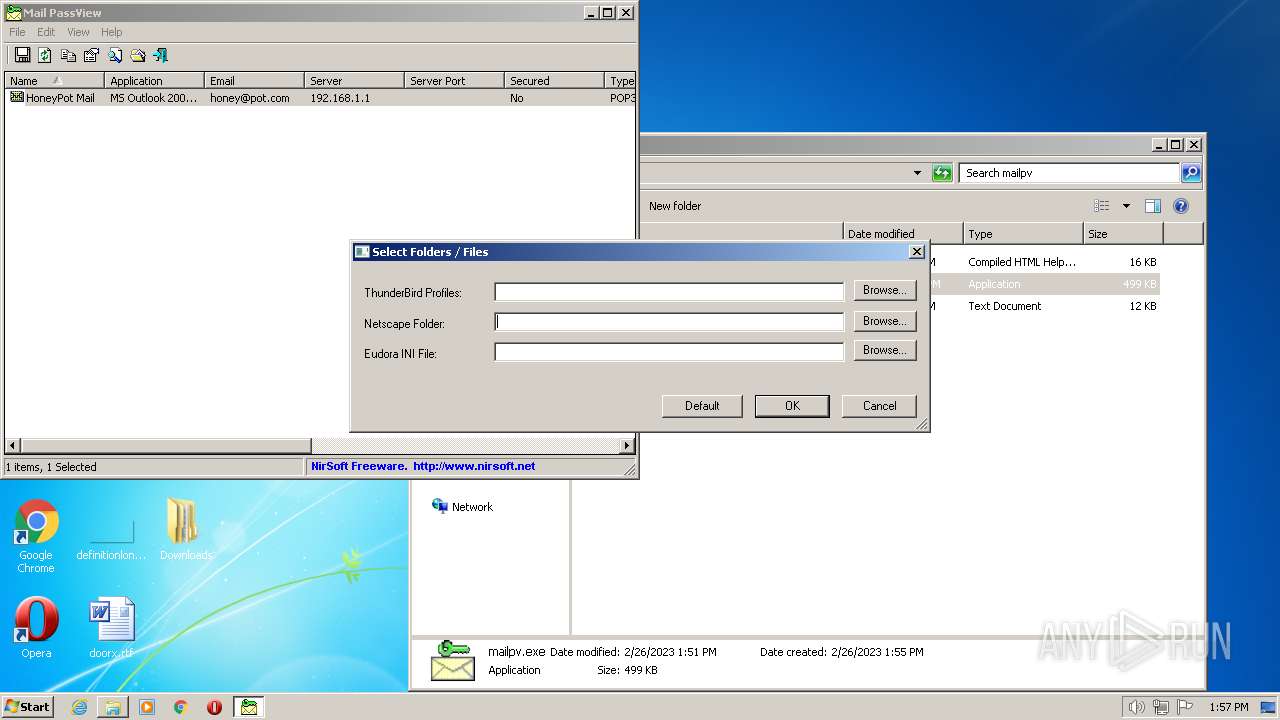Sort by the Email column header
Viewport: 1280px width, 720px height.
(x=254, y=81)
